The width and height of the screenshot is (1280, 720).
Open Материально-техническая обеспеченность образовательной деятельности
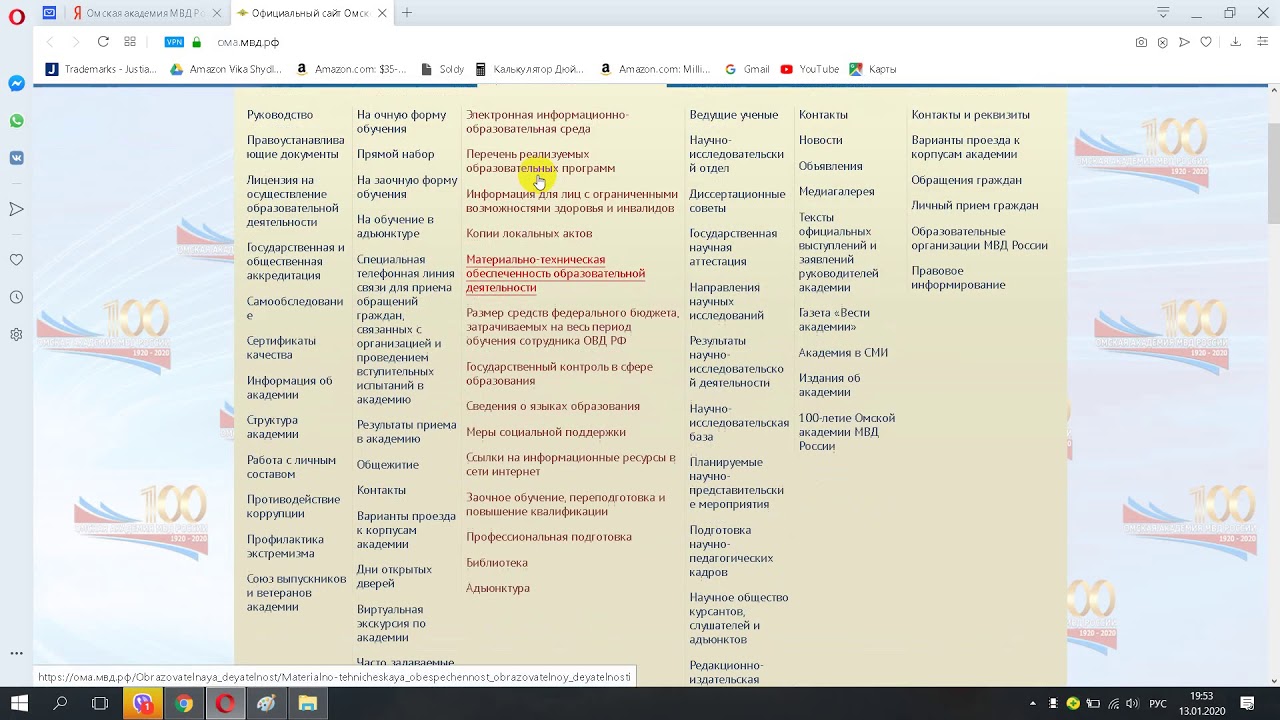[x=555, y=273]
